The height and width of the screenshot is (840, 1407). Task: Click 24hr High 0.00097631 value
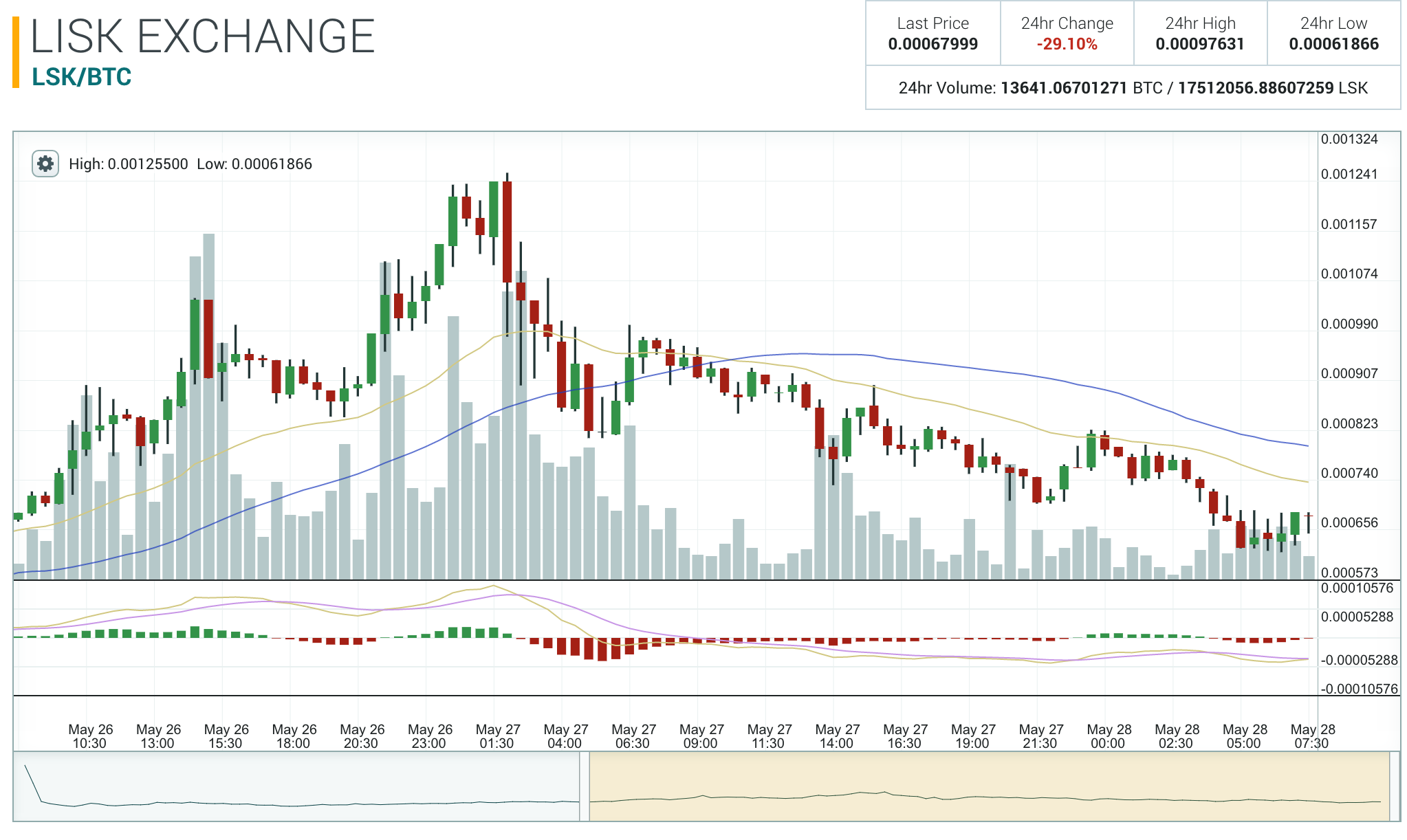coord(1200,44)
